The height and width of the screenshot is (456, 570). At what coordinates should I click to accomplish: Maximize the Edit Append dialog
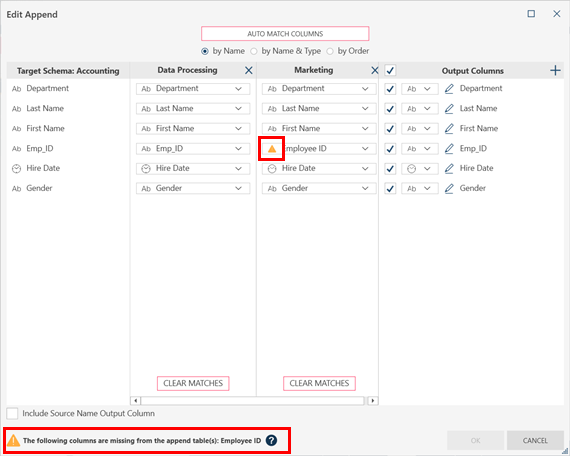pyautogui.click(x=531, y=14)
